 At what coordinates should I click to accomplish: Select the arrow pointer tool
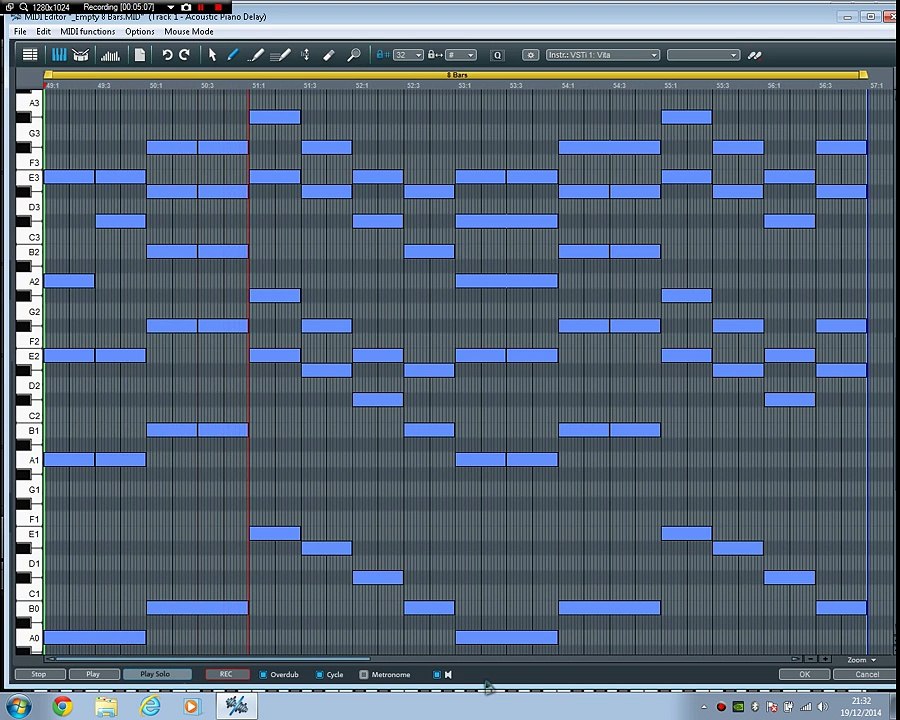(x=212, y=55)
